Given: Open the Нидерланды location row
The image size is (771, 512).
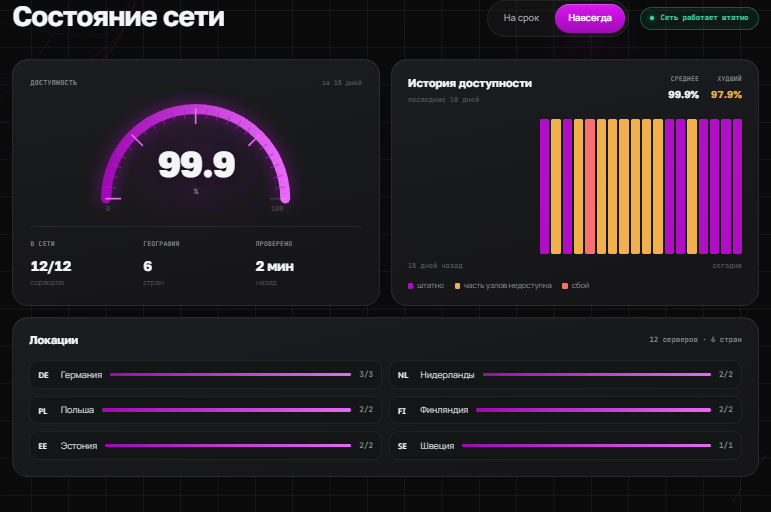Looking at the screenshot, I should tap(565, 375).
